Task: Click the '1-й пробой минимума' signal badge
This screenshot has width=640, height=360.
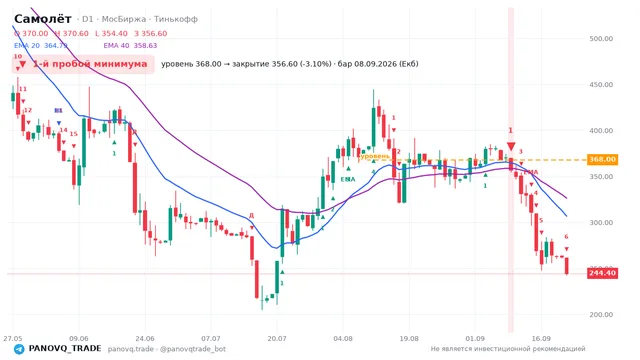Action: tap(83, 64)
